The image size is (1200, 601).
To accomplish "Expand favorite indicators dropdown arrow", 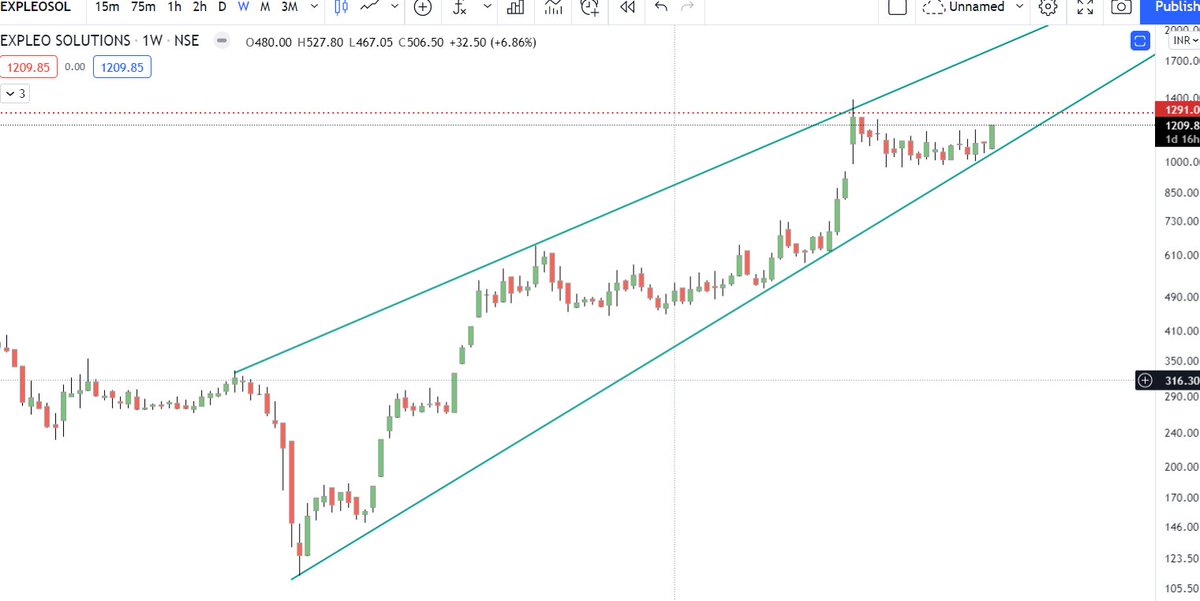I will pyautogui.click(x=487, y=7).
